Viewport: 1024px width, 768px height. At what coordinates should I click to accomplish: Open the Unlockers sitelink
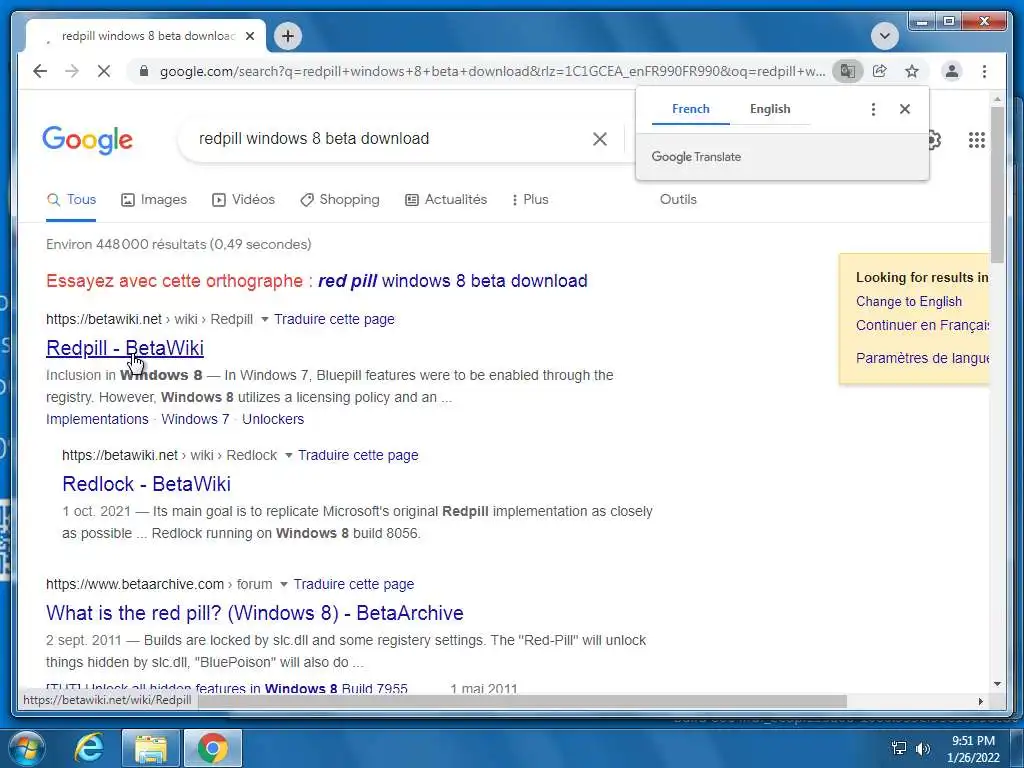point(273,419)
